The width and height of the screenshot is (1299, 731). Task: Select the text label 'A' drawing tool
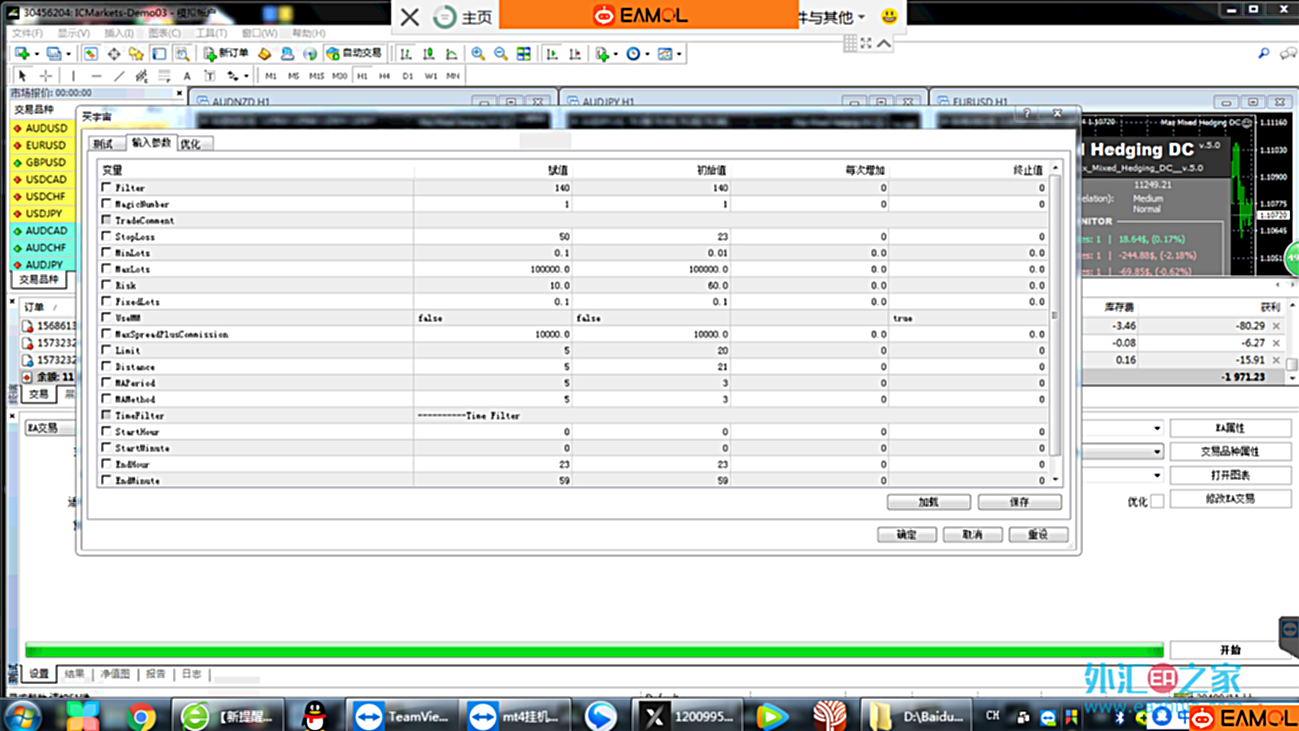tap(187, 76)
